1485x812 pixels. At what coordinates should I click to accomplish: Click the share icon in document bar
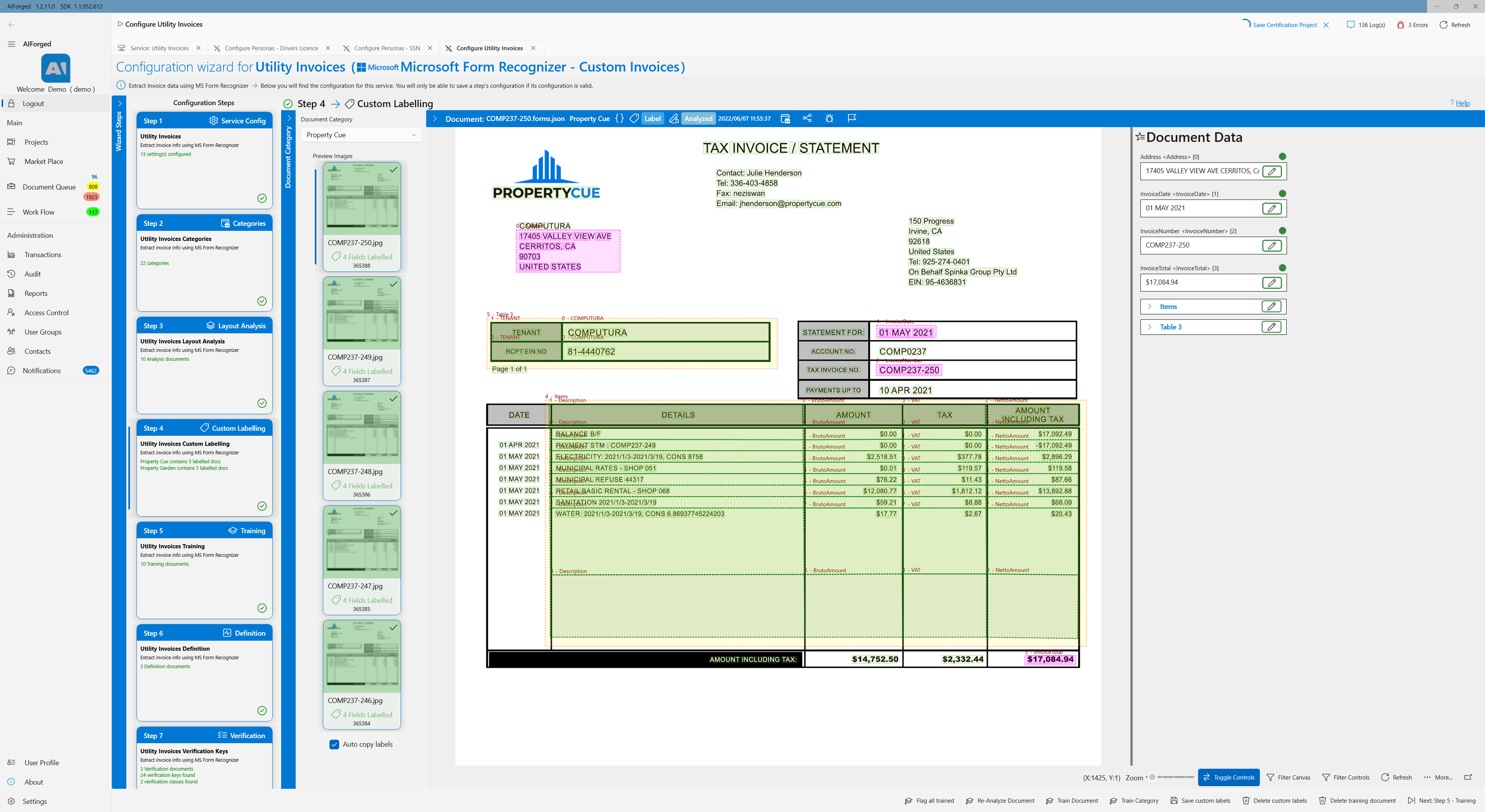(807, 118)
